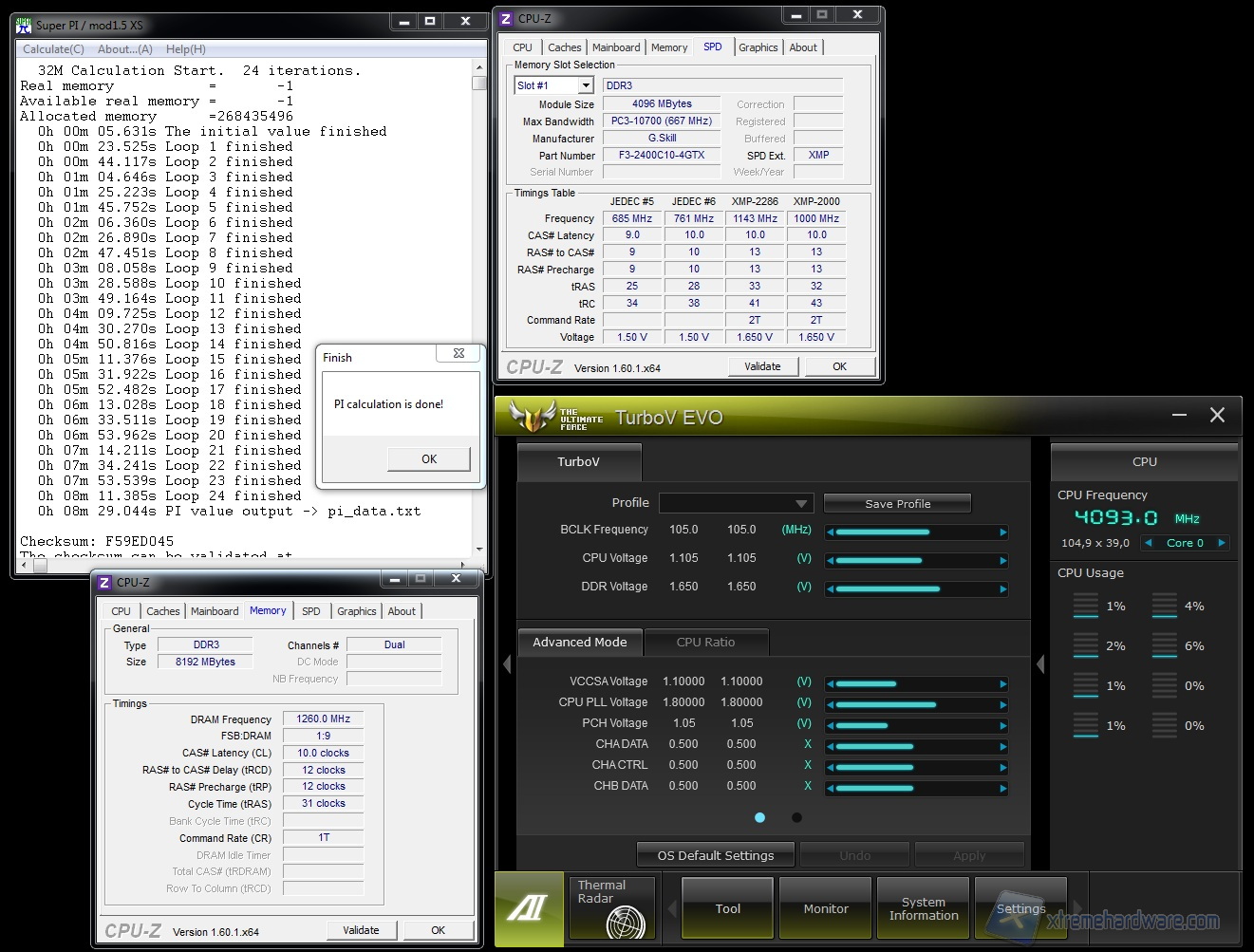Viewport: 1254px width, 952px height.
Task: Toggle the CHA CTRL X auto indicator
Action: 808,765
